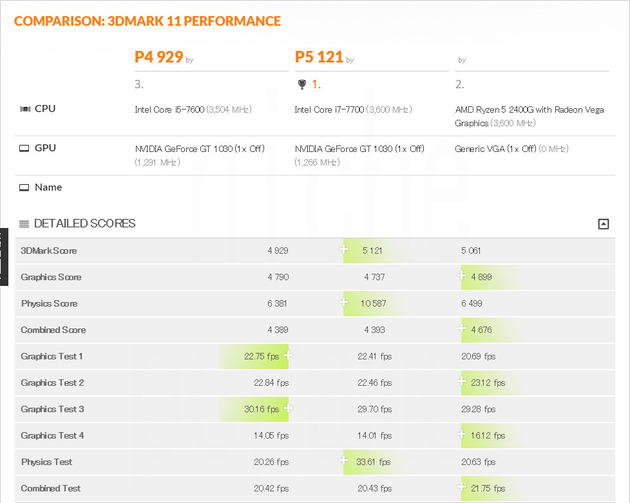Click the plus marker on Graphics Score 4 899
This screenshot has width=630, height=503.
(462, 276)
